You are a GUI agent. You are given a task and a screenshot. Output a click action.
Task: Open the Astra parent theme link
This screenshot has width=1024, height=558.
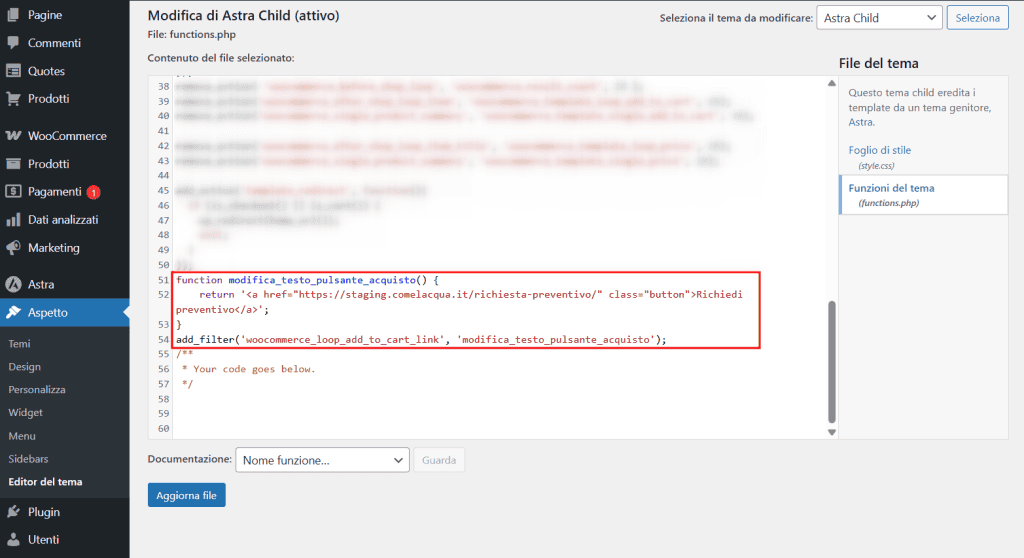(x=861, y=122)
